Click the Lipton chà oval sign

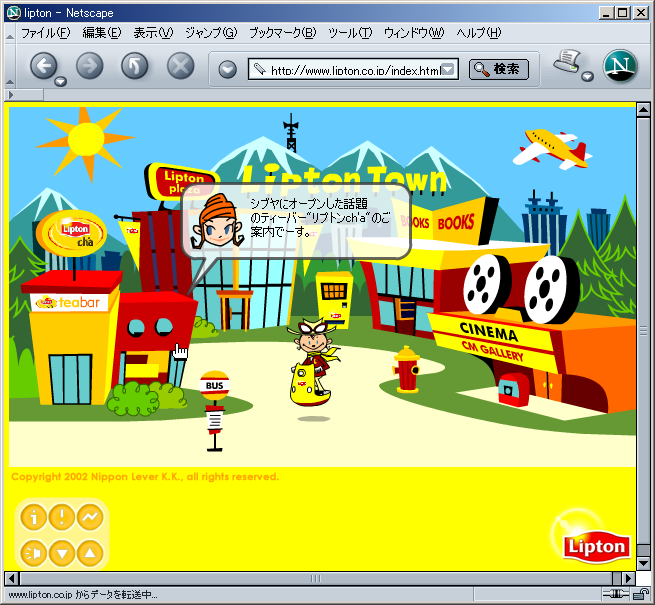72,233
